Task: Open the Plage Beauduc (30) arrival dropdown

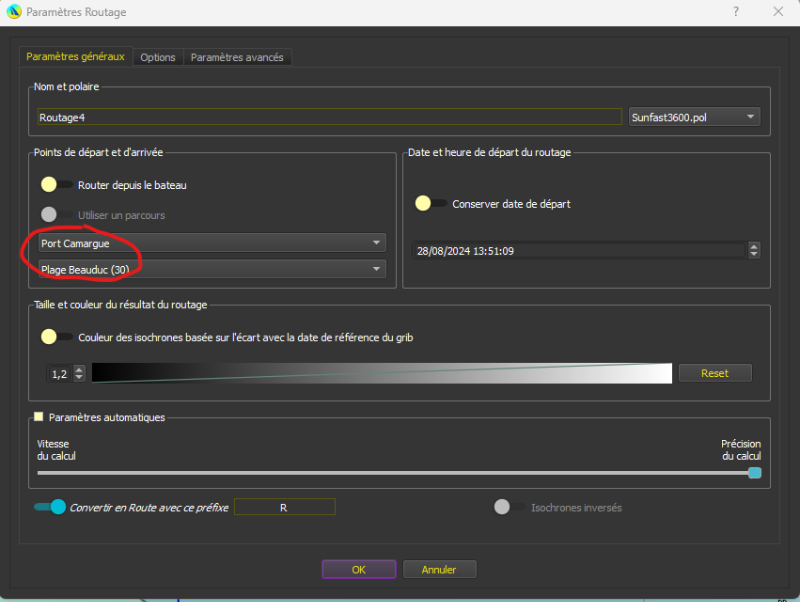Action: (212, 269)
